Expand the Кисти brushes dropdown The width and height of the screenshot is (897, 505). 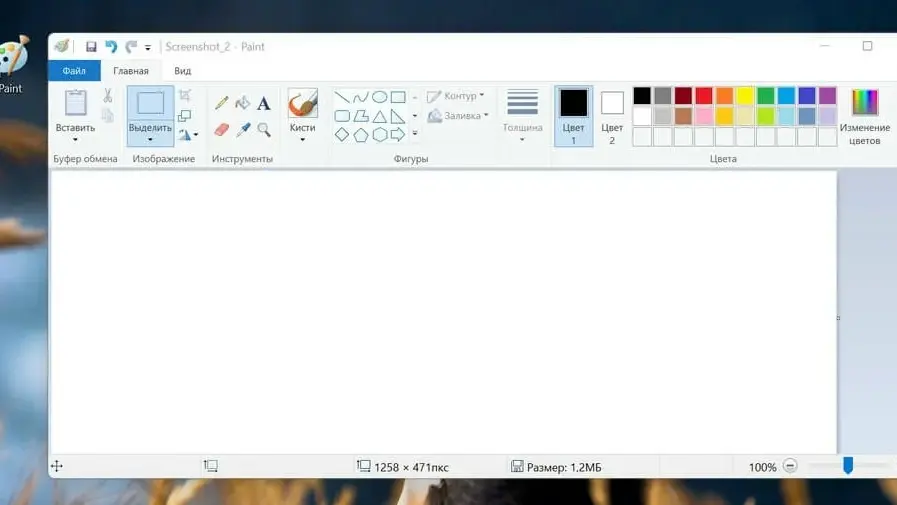click(x=302, y=140)
